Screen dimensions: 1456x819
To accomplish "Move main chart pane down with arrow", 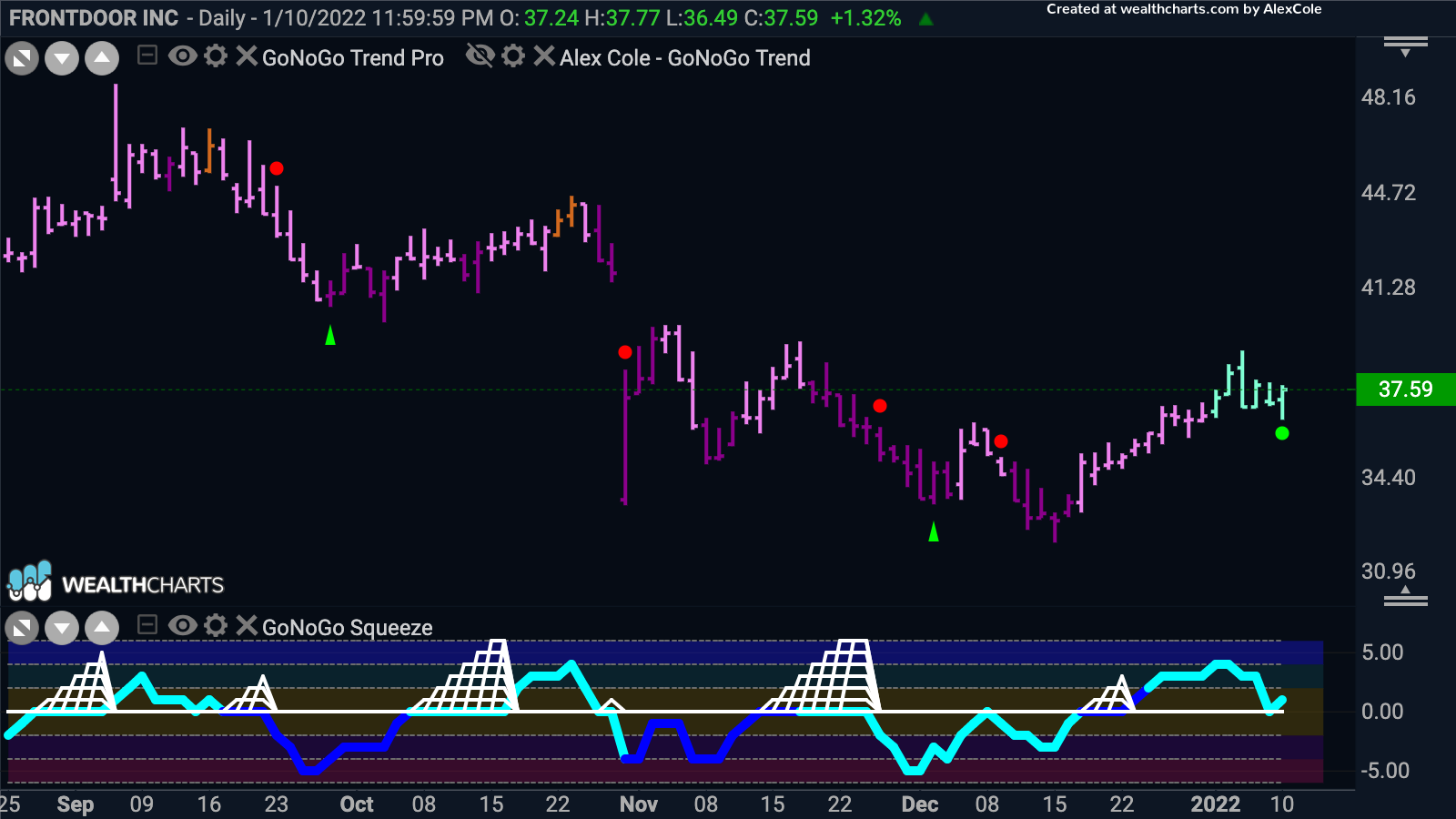I will click(62, 59).
